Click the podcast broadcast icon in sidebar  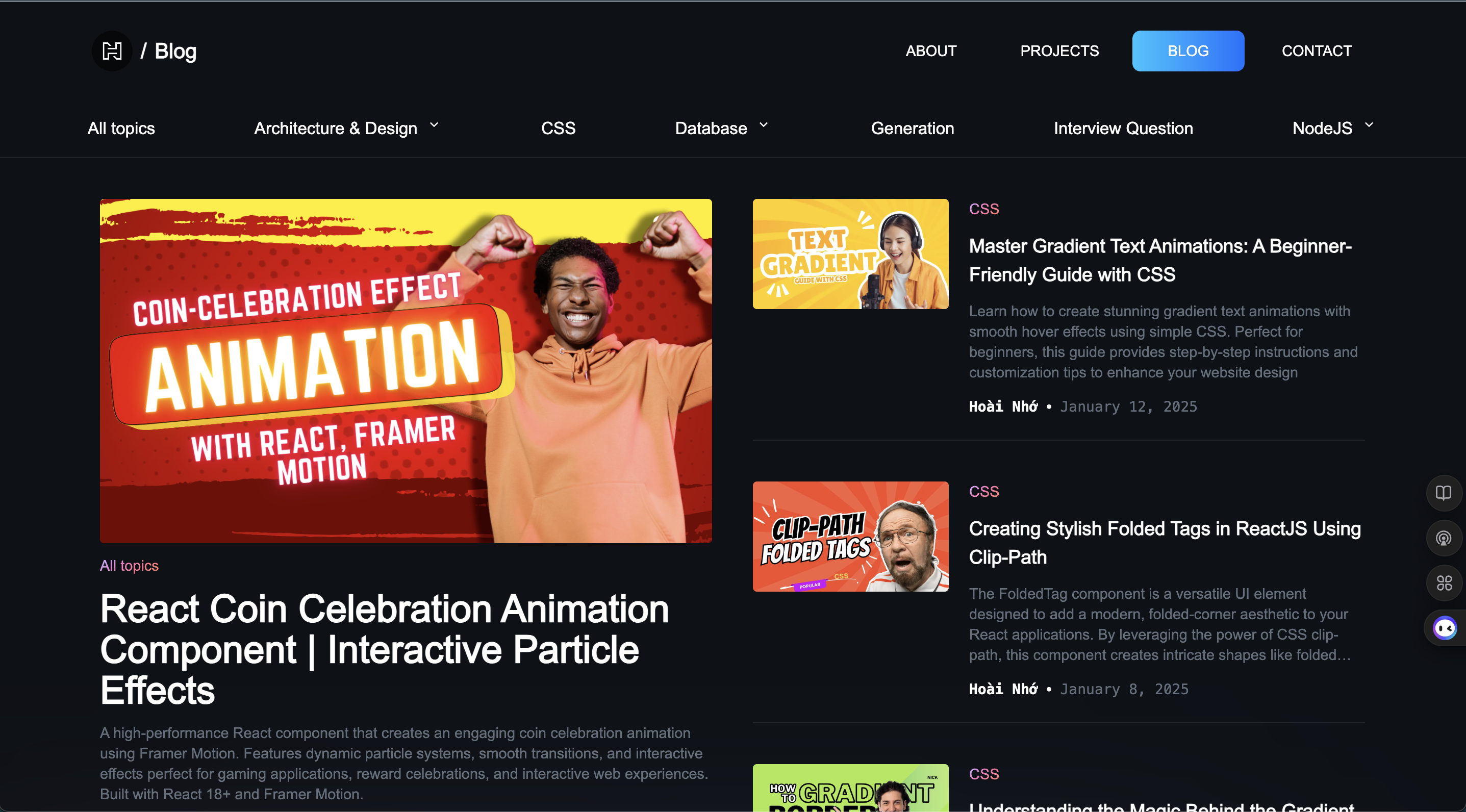click(x=1443, y=538)
